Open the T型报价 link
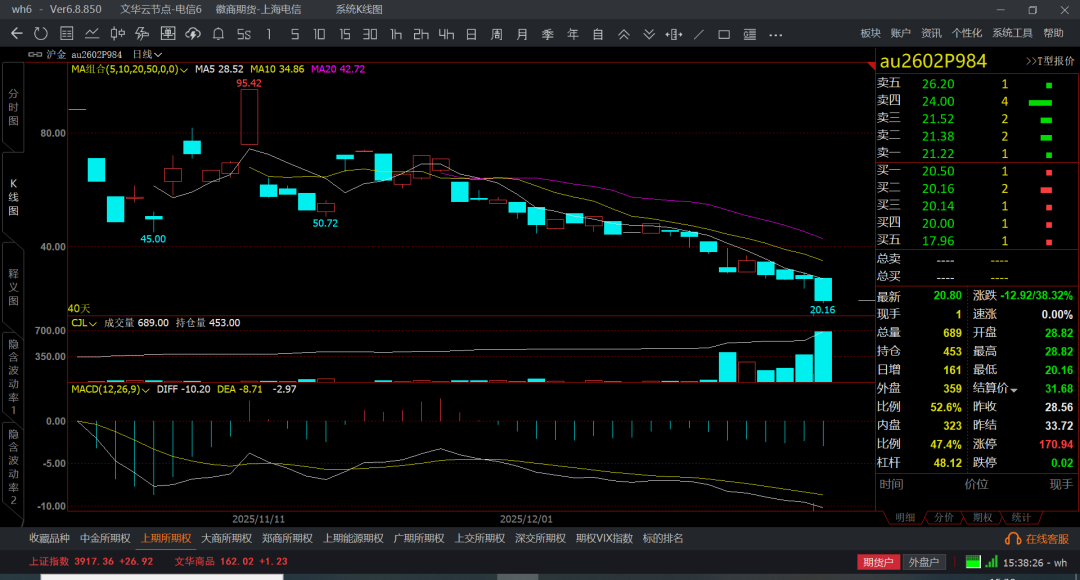The width and height of the screenshot is (1080, 580). pyautogui.click(x=1050, y=61)
